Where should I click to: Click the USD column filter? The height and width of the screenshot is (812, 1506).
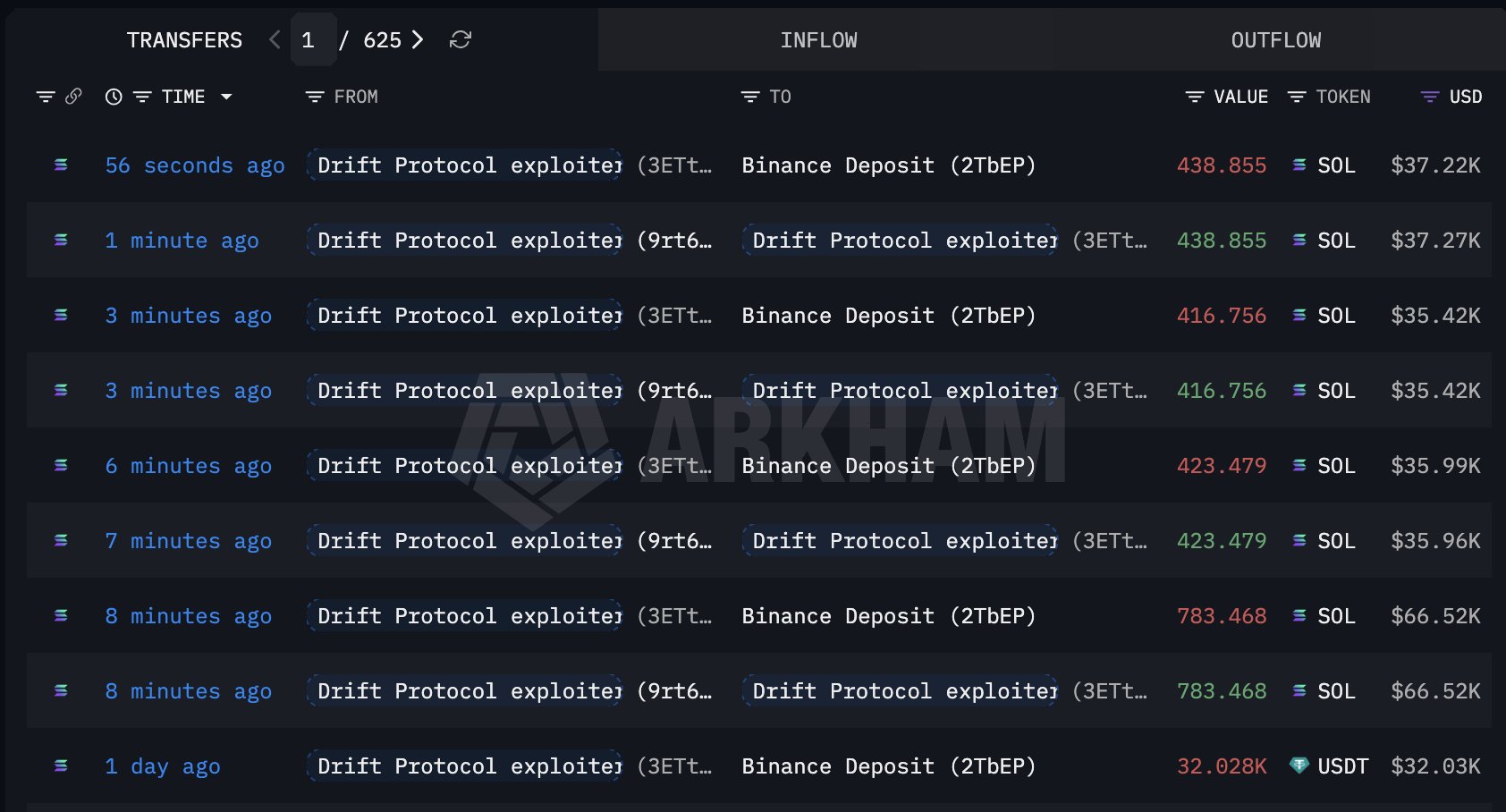(1430, 97)
